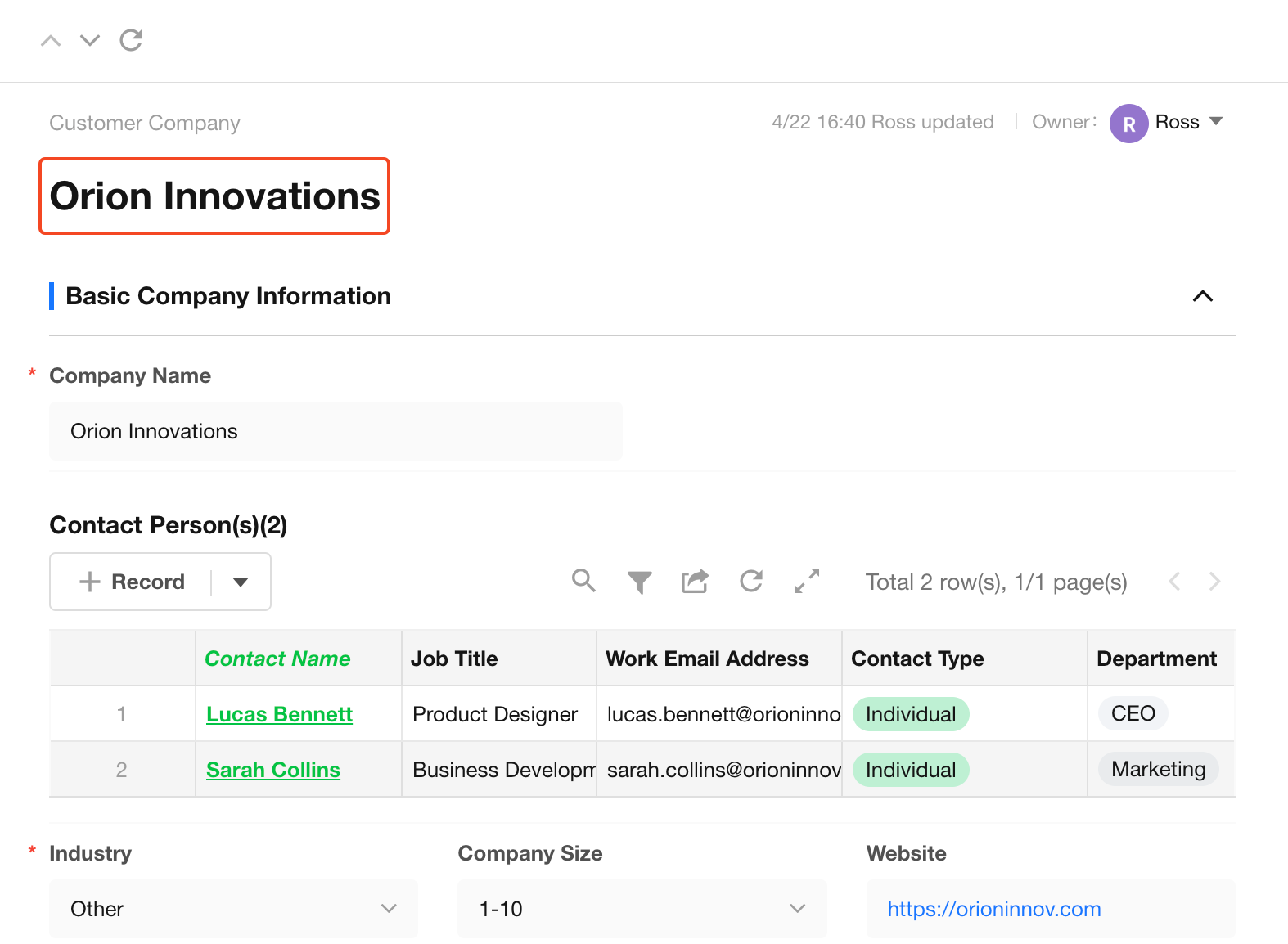The height and width of the screenshot is (944, 1288).
Task: Open Sarah Collins contact link
Action: point(273,770)
